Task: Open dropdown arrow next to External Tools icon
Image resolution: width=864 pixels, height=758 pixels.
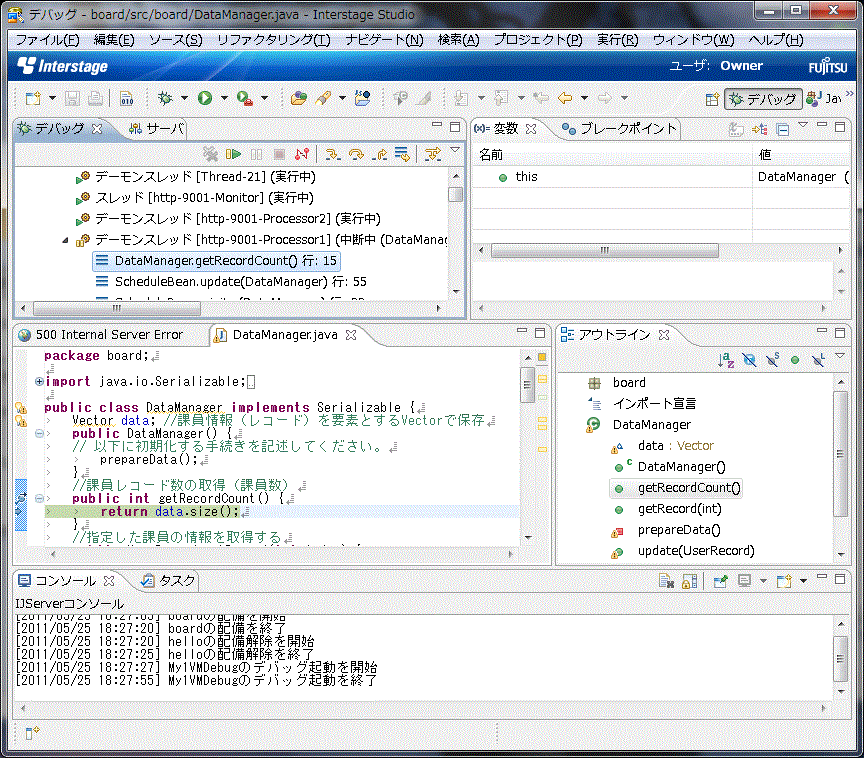Action: click(264, 98)
